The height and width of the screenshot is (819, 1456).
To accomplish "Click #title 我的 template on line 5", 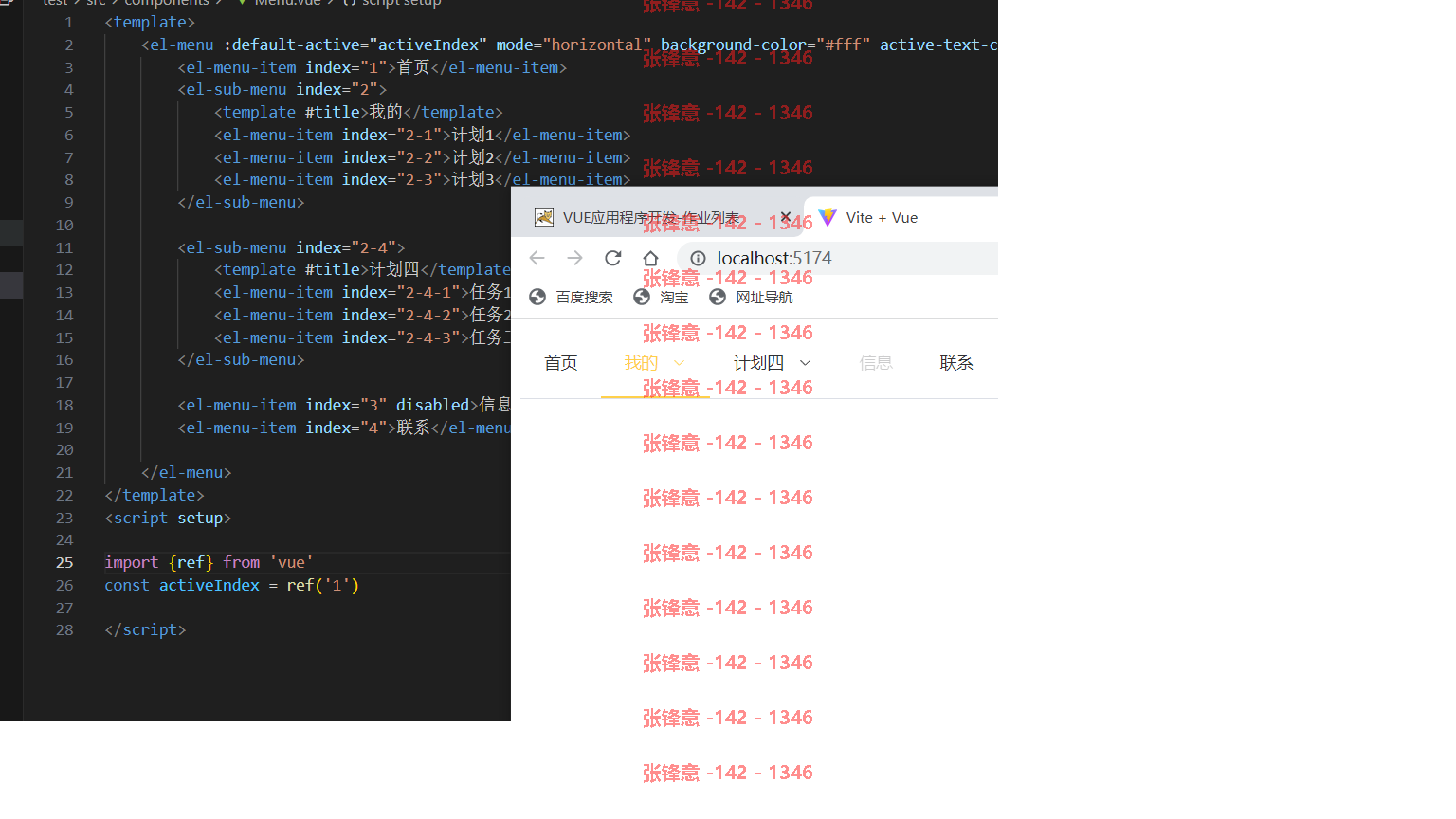I will (x=358, y=113).
